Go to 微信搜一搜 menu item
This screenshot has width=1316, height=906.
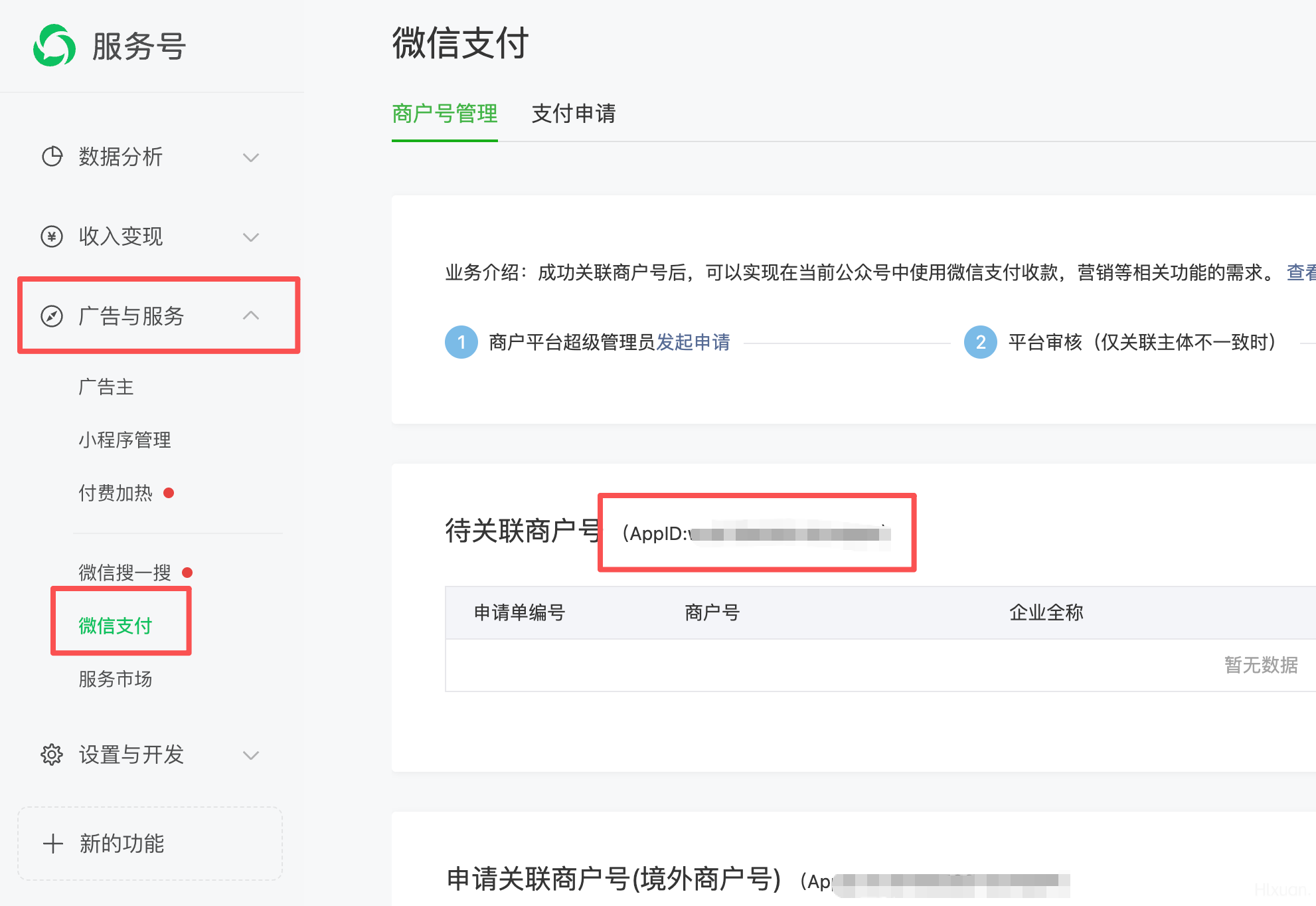[x=125, y=573]
